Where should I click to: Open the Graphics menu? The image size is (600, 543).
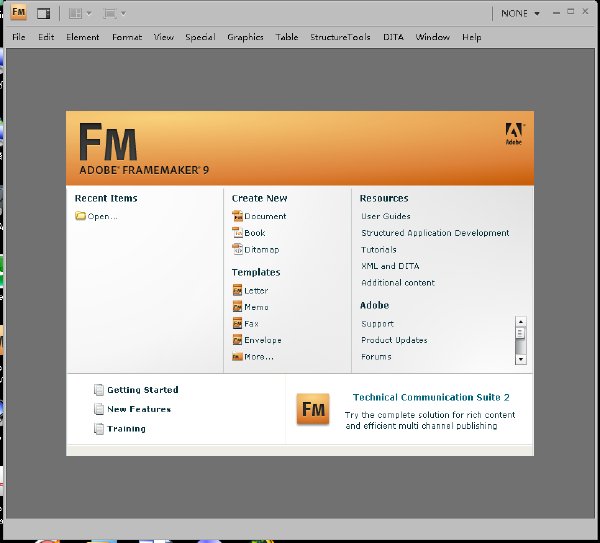(245, 37)
